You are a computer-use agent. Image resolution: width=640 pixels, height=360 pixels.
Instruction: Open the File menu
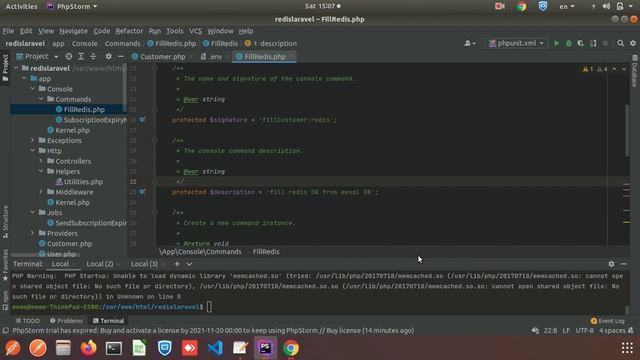8,31
